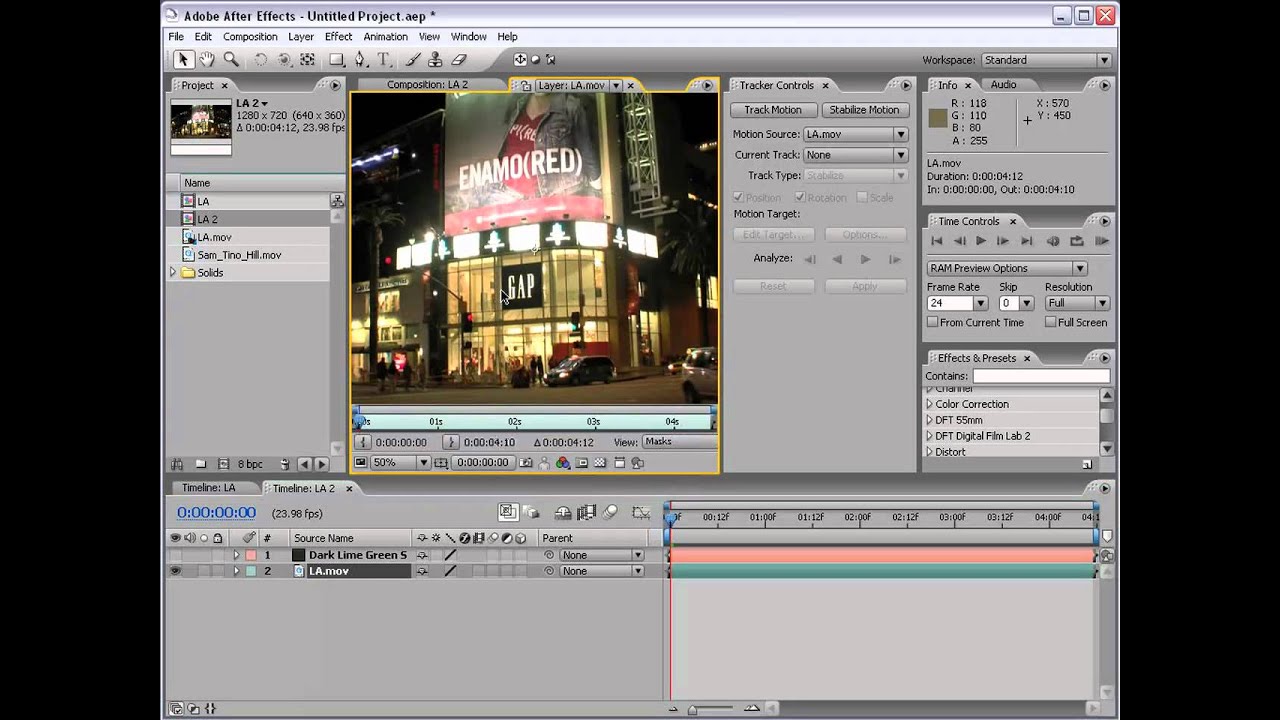This screenshot has width=1280, height=720.
Task: Click the Info panel color swatch
Action: [x=937, y=118]
